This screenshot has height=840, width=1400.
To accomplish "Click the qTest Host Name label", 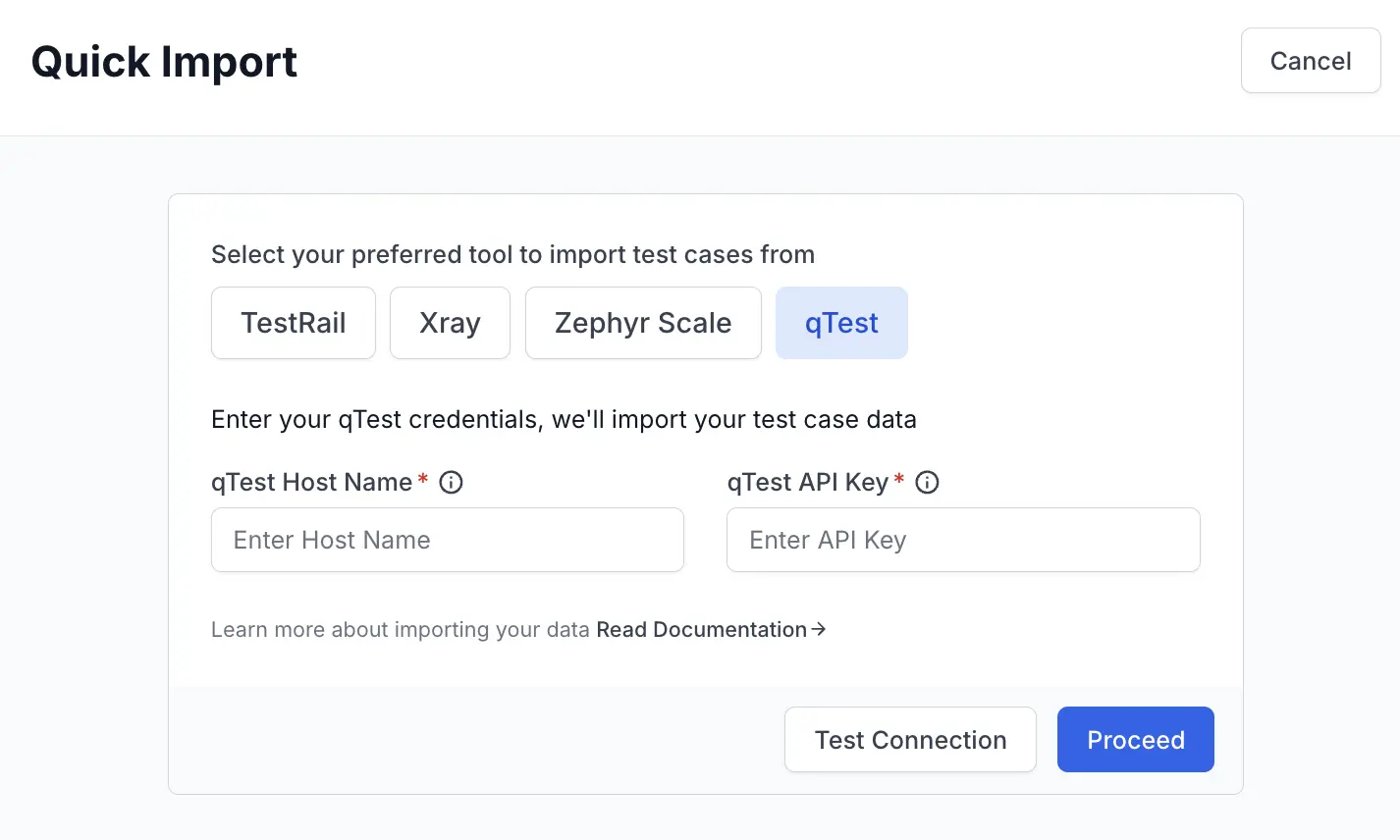I will 311,483.
